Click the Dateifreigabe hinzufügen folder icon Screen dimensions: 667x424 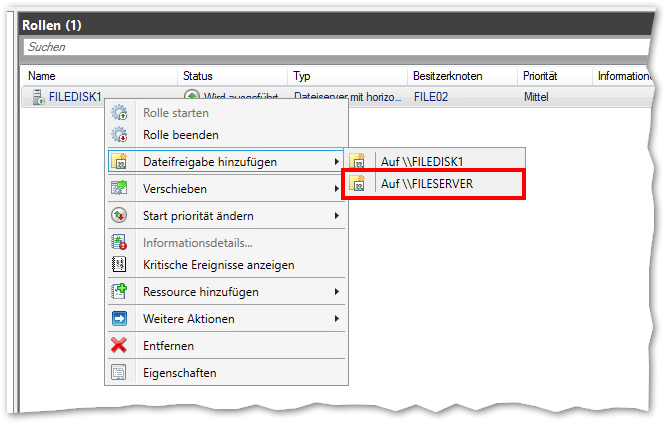click(120, 161)
